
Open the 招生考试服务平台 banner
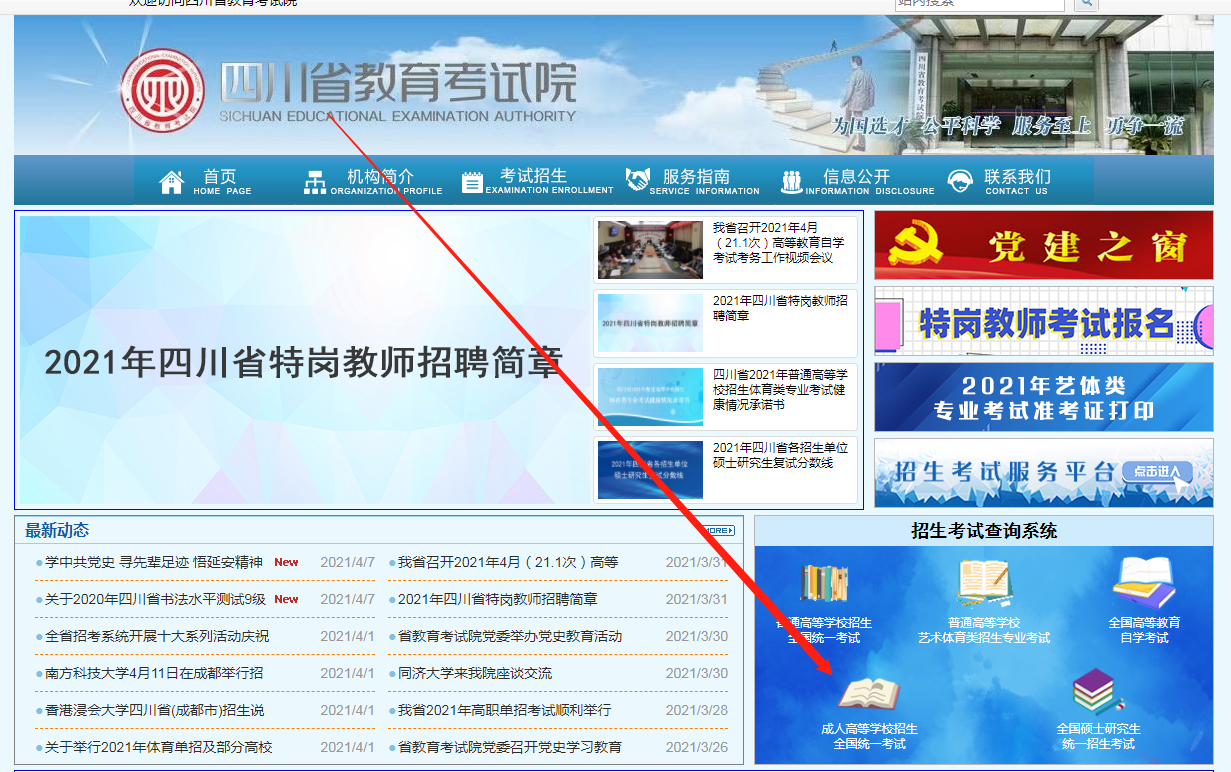(x=1044, y=473)
